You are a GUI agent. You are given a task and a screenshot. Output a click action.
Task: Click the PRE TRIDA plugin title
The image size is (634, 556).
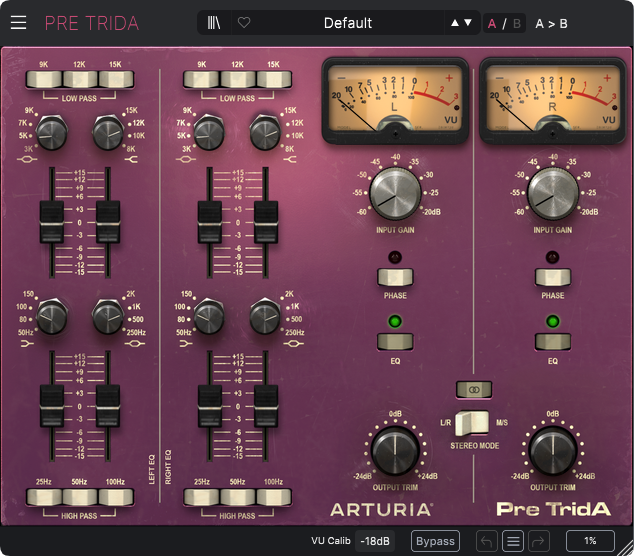coord(92,23)
